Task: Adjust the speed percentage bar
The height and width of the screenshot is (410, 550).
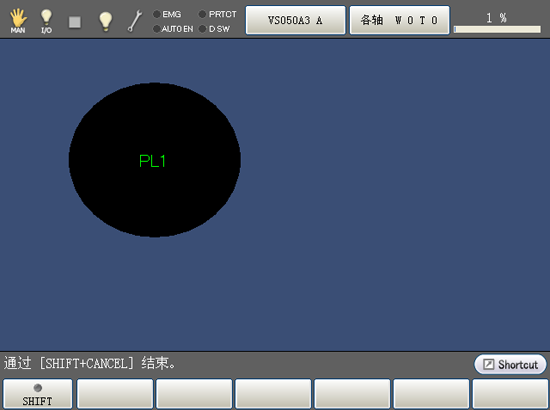Action: 497,29
